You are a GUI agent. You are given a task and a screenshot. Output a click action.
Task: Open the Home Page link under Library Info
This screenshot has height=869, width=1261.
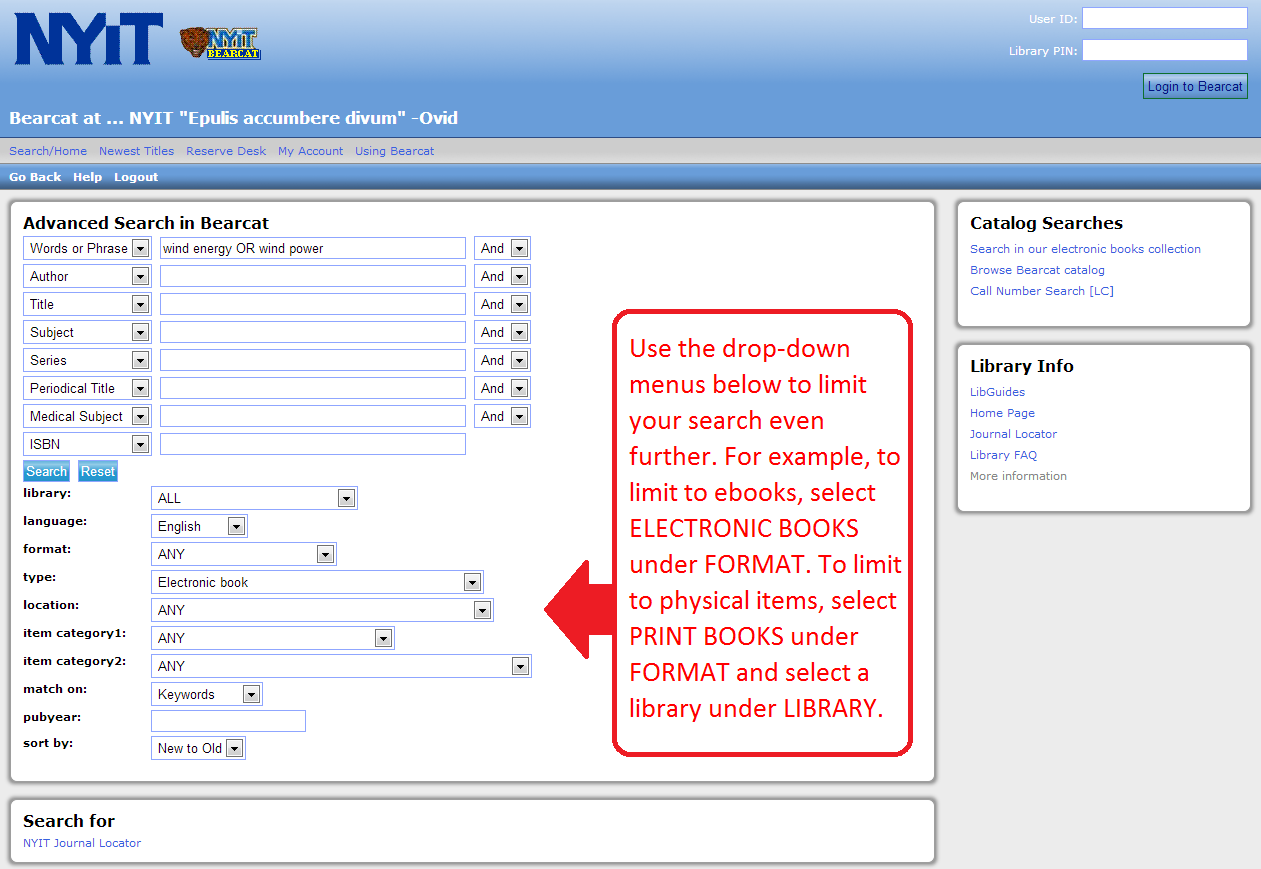click(1002, 413)
